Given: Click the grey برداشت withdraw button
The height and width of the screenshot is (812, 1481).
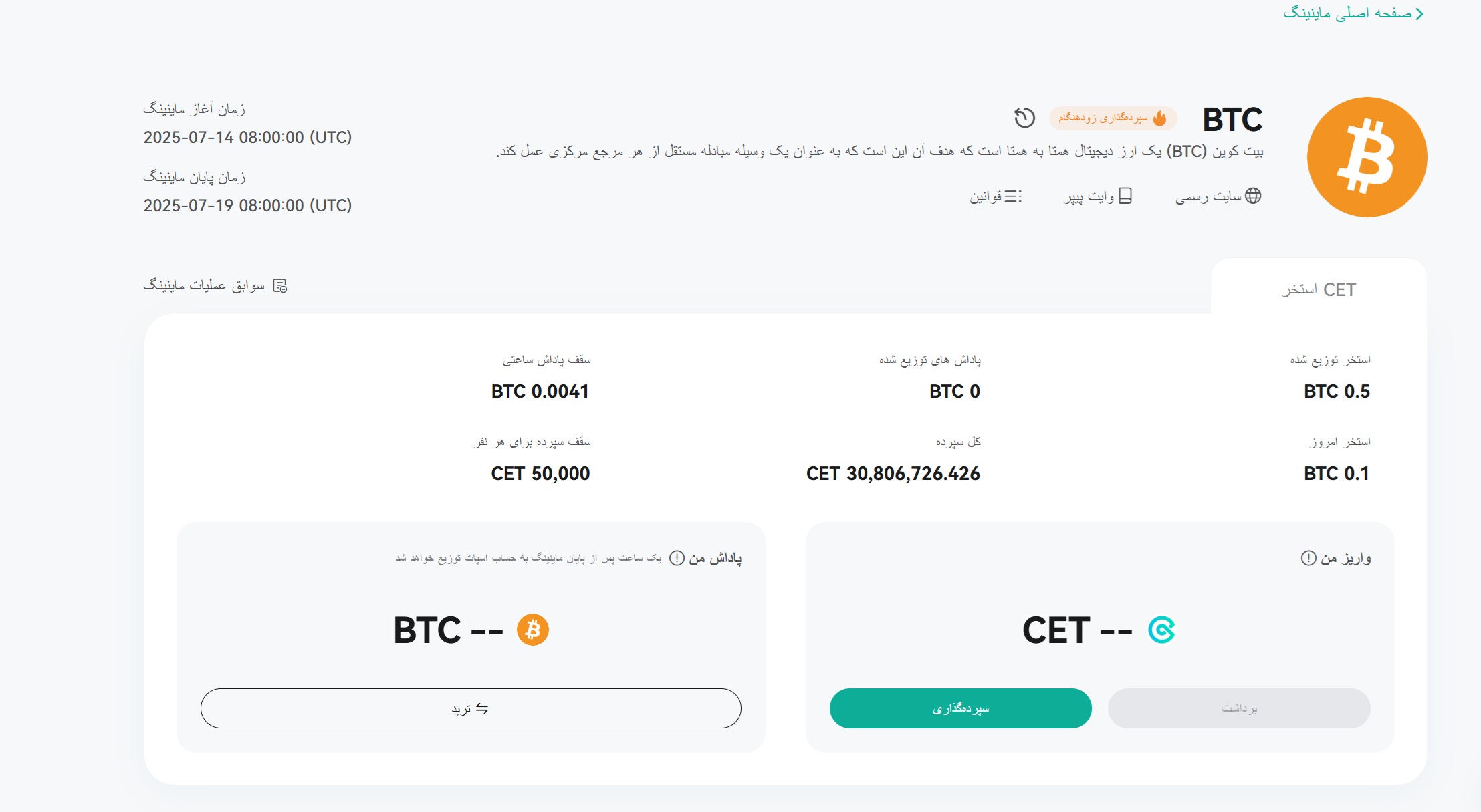Looking at the screenshot, I should click(x=1239, y=708).
